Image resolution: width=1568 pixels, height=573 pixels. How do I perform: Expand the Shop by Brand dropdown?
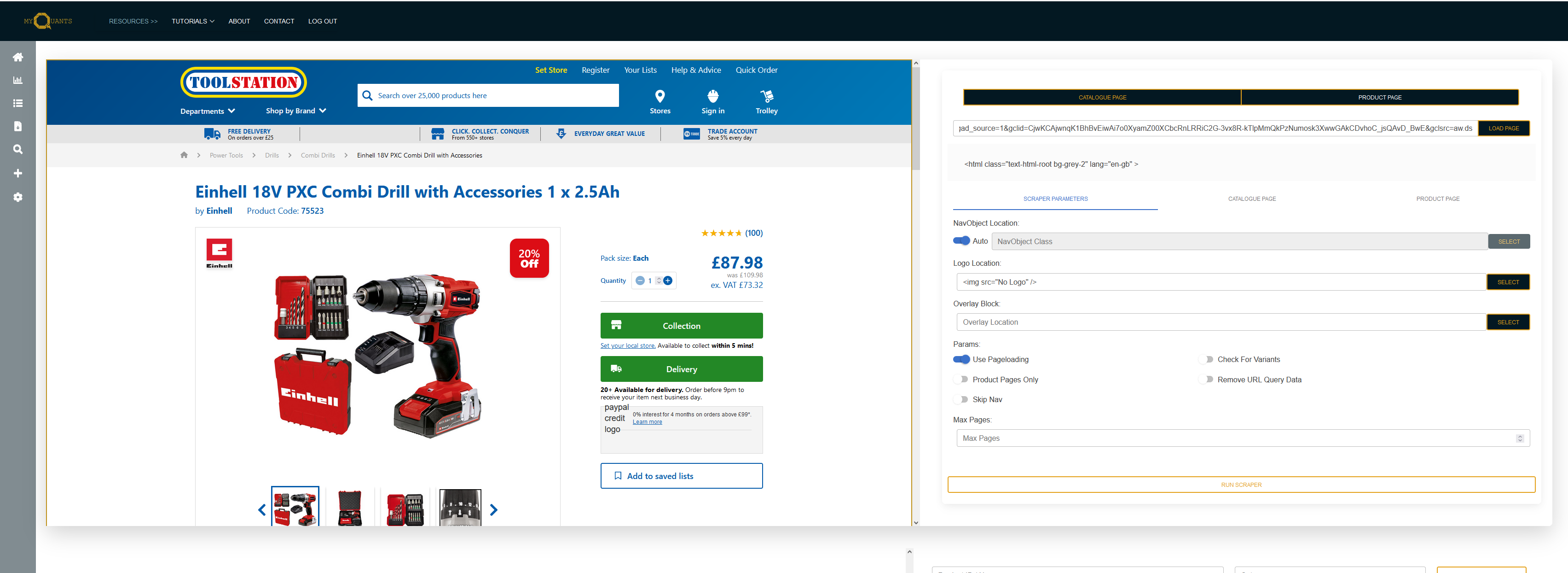[296, 111]
